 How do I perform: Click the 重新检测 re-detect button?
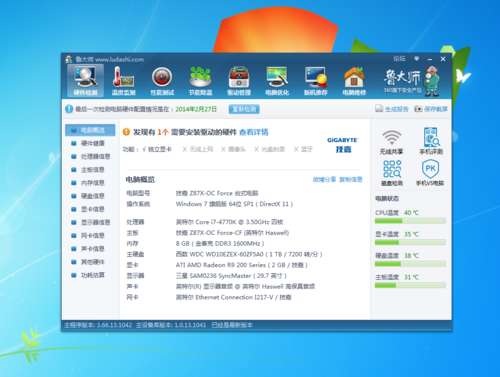tap(244, 109)
